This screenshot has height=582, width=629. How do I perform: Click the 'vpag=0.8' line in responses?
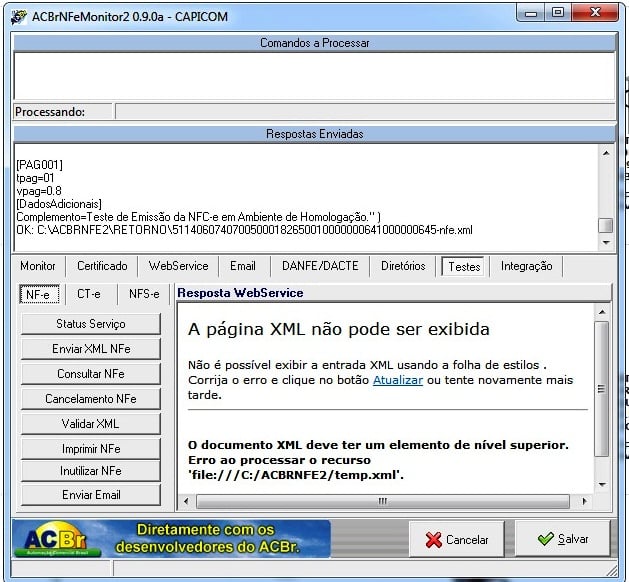(x=39, y=191)
